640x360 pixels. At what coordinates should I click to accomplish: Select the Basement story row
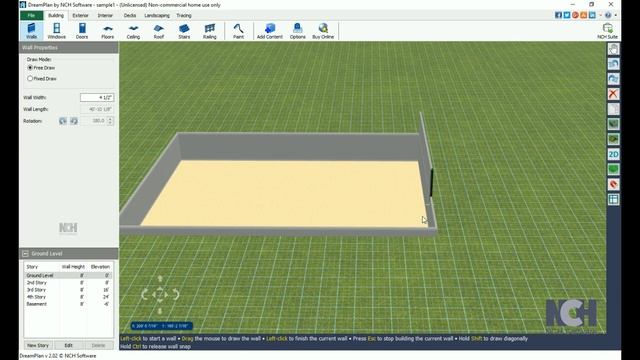click(x=68, y=304)
